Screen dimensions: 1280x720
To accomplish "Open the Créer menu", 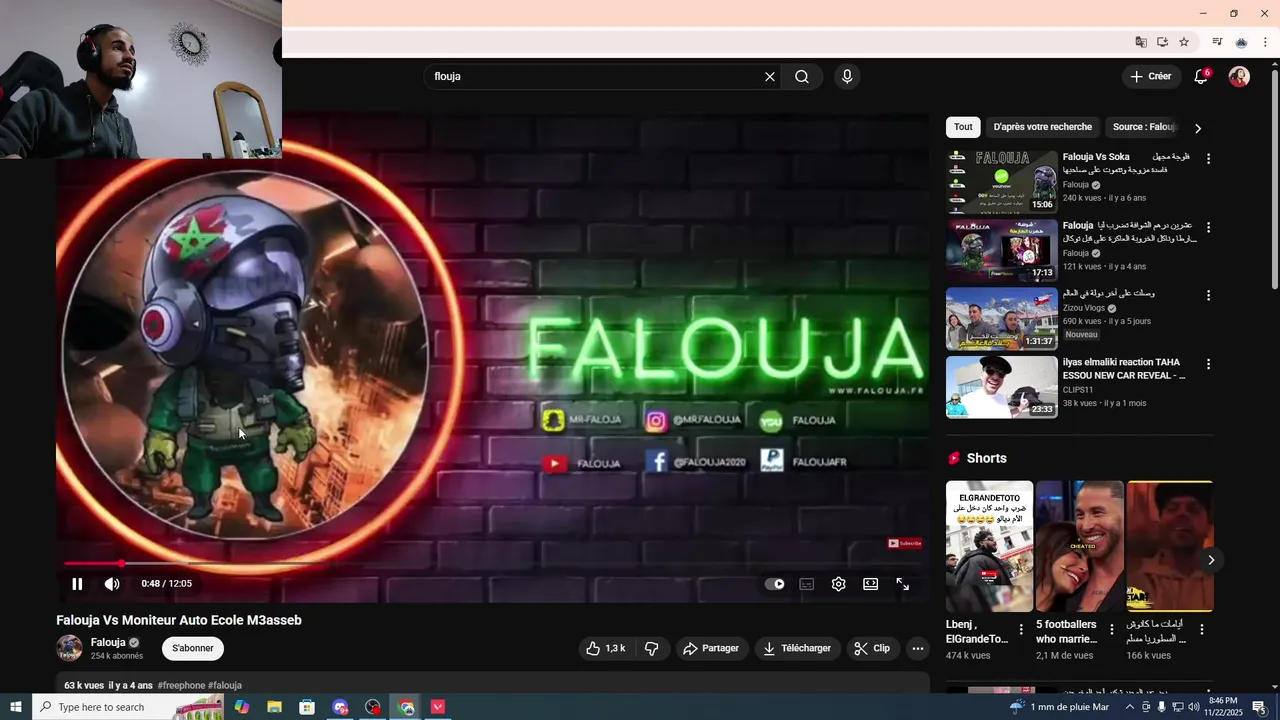I will click(x=1150, y=77).
